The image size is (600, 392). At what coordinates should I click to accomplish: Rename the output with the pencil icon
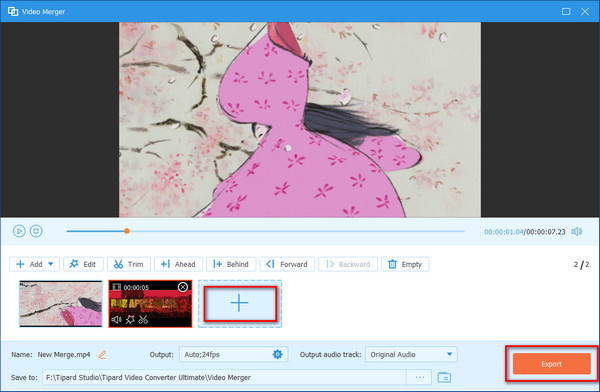102,355
